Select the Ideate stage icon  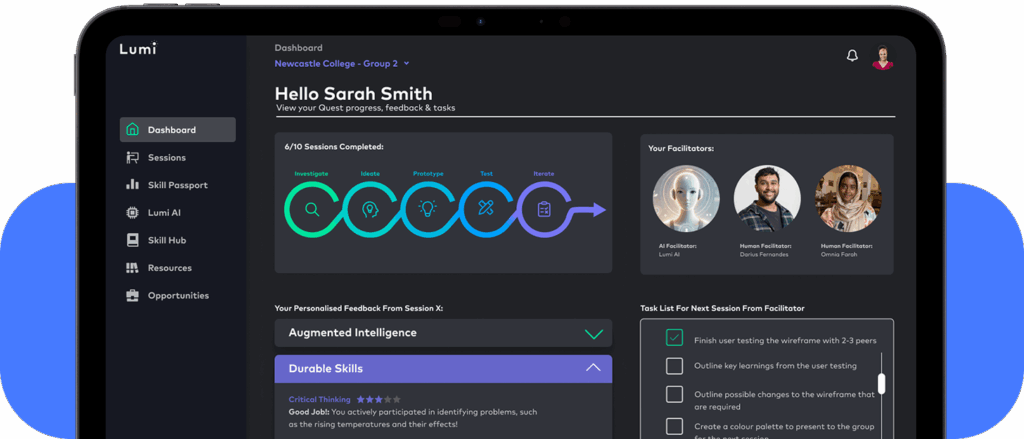tap(370, 209)
